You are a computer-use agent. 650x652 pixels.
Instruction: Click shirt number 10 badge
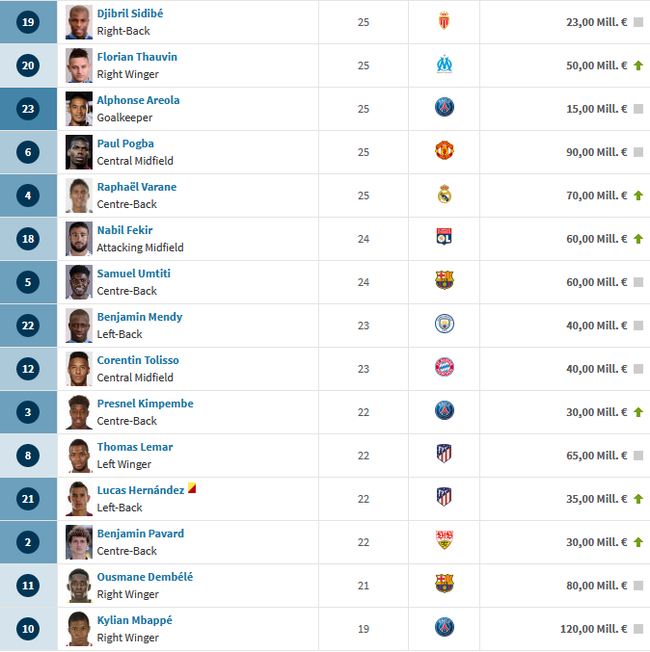(28, 628)
